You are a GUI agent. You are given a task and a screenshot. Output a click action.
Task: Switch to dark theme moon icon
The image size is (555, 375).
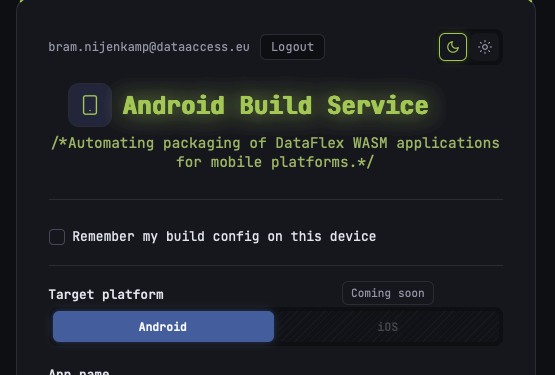(453, 47)
